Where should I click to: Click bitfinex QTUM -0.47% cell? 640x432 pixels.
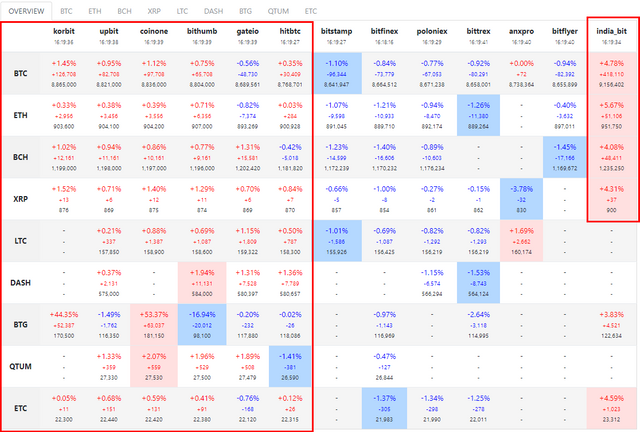[x=384, y=366]
